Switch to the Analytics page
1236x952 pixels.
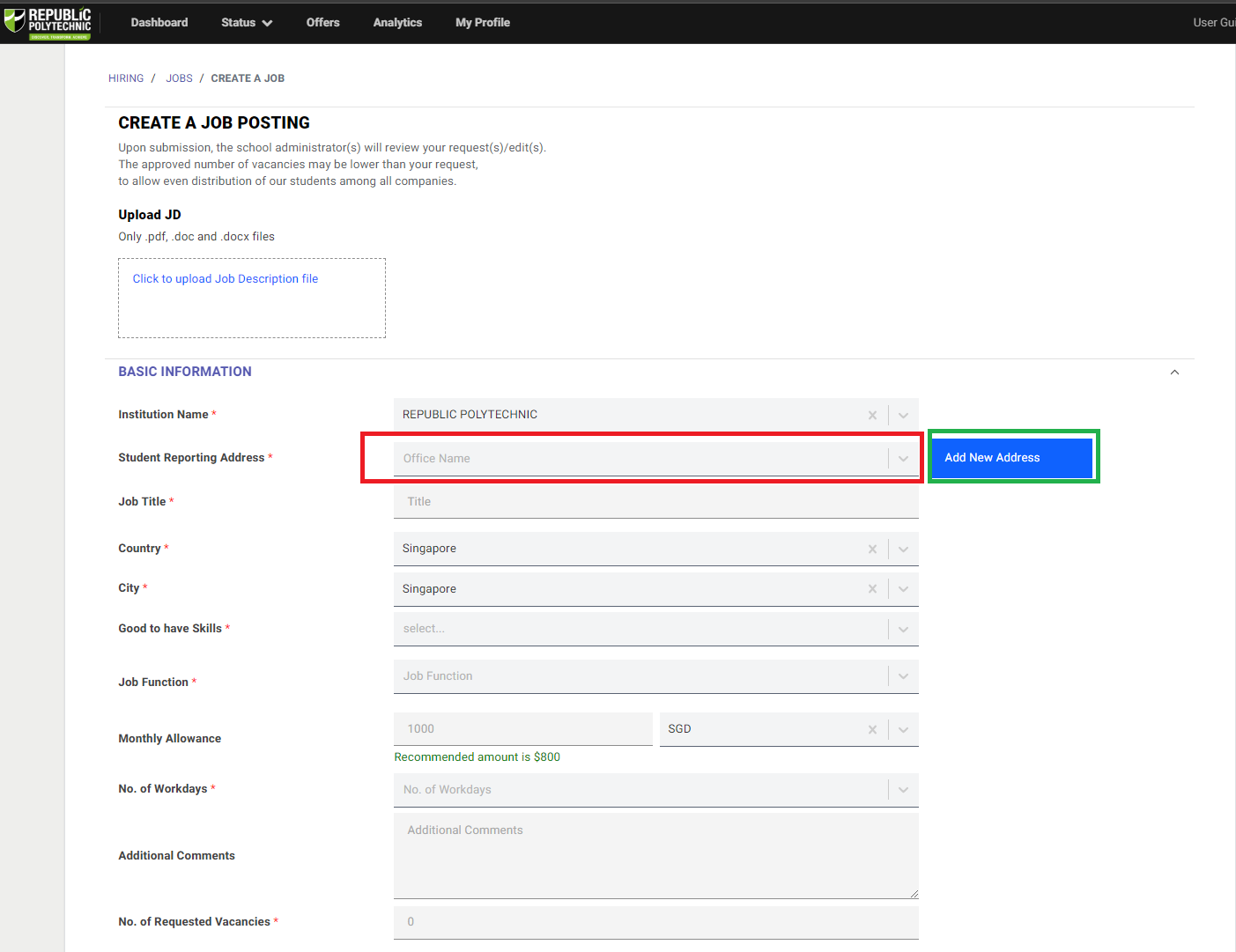point(397,23)
